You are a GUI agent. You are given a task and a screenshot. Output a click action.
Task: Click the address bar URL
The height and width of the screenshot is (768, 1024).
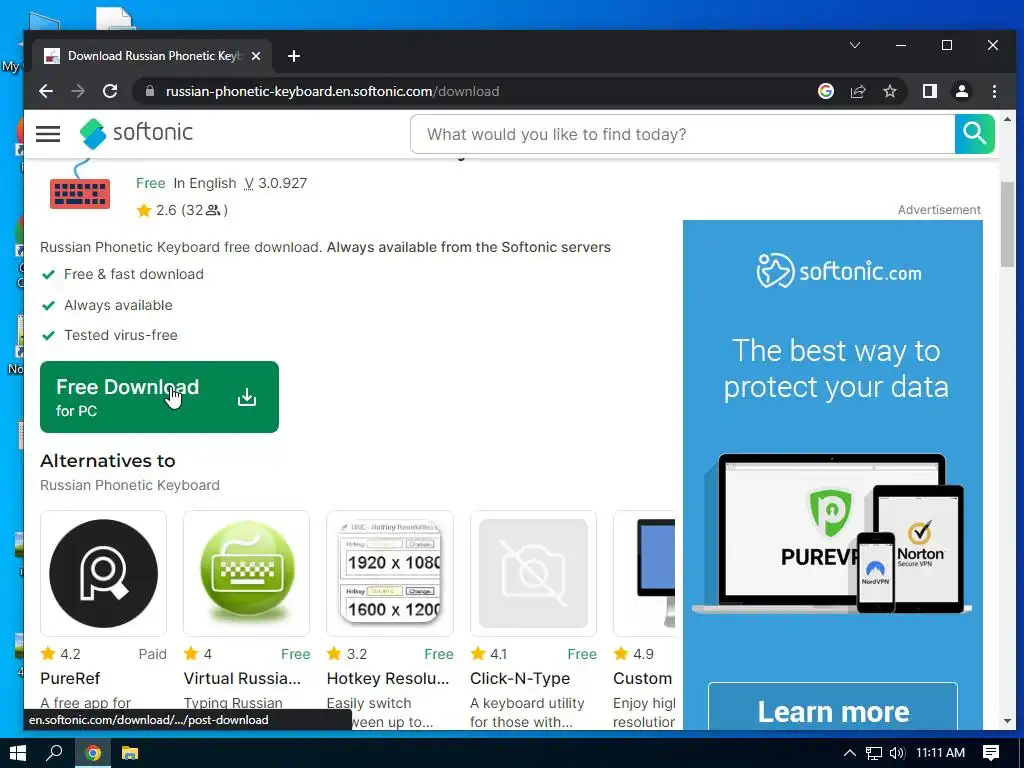[332, 91]
